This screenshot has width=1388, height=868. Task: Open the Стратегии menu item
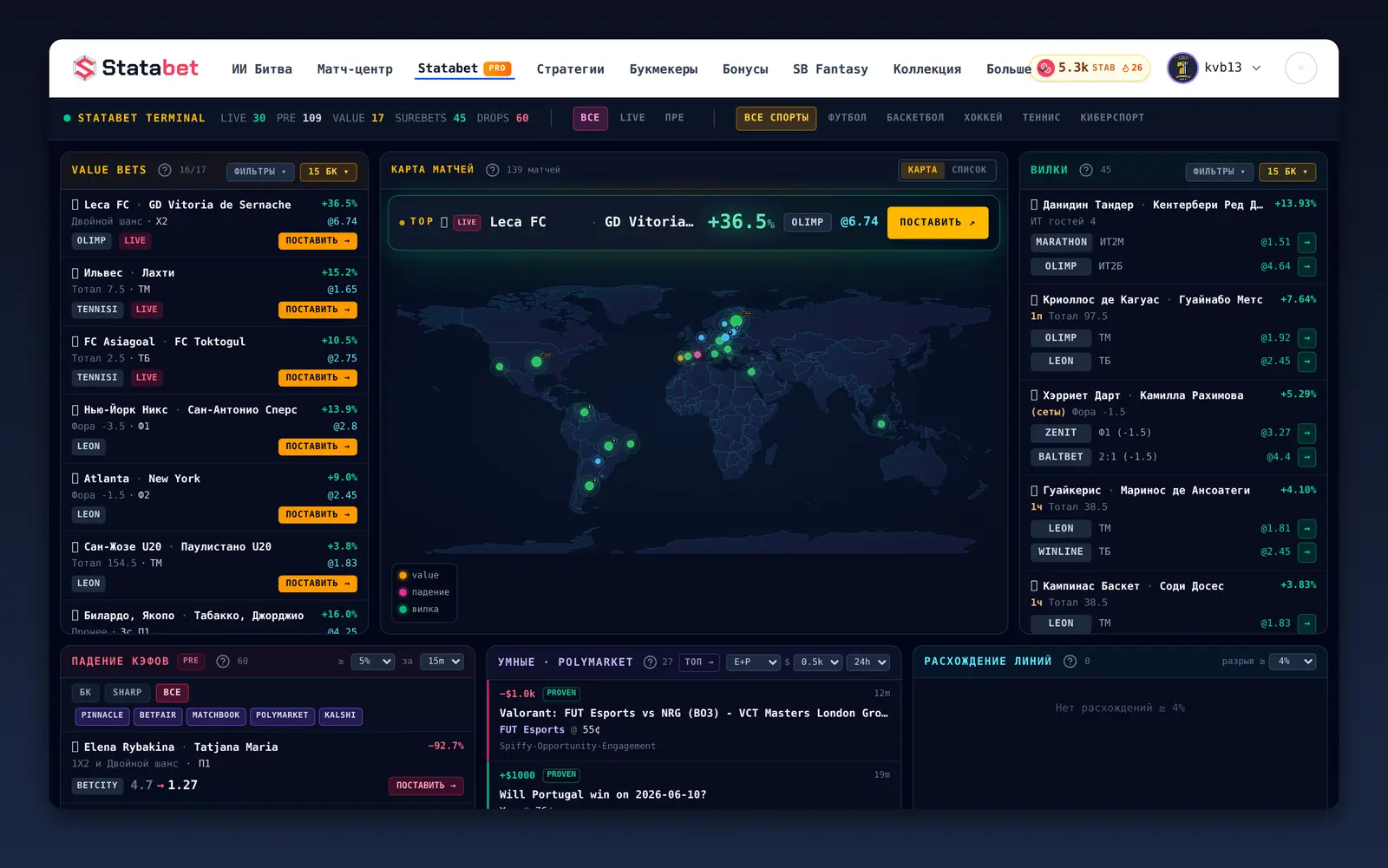pyautogui.click(x=570, y=69)
